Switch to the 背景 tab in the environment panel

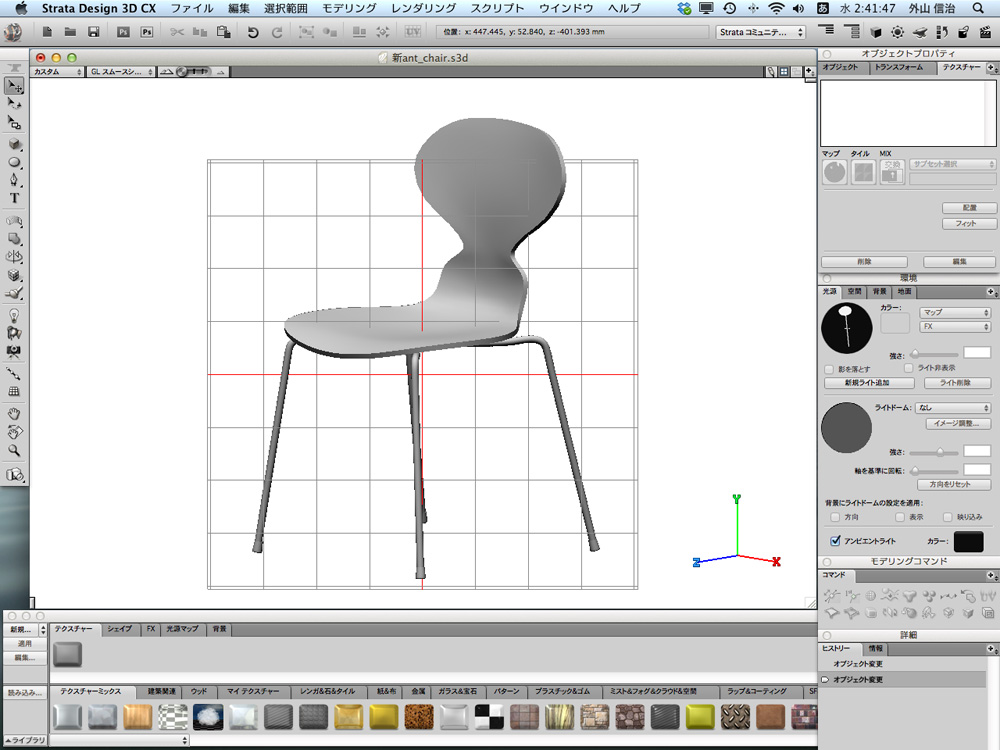point(879,291)
